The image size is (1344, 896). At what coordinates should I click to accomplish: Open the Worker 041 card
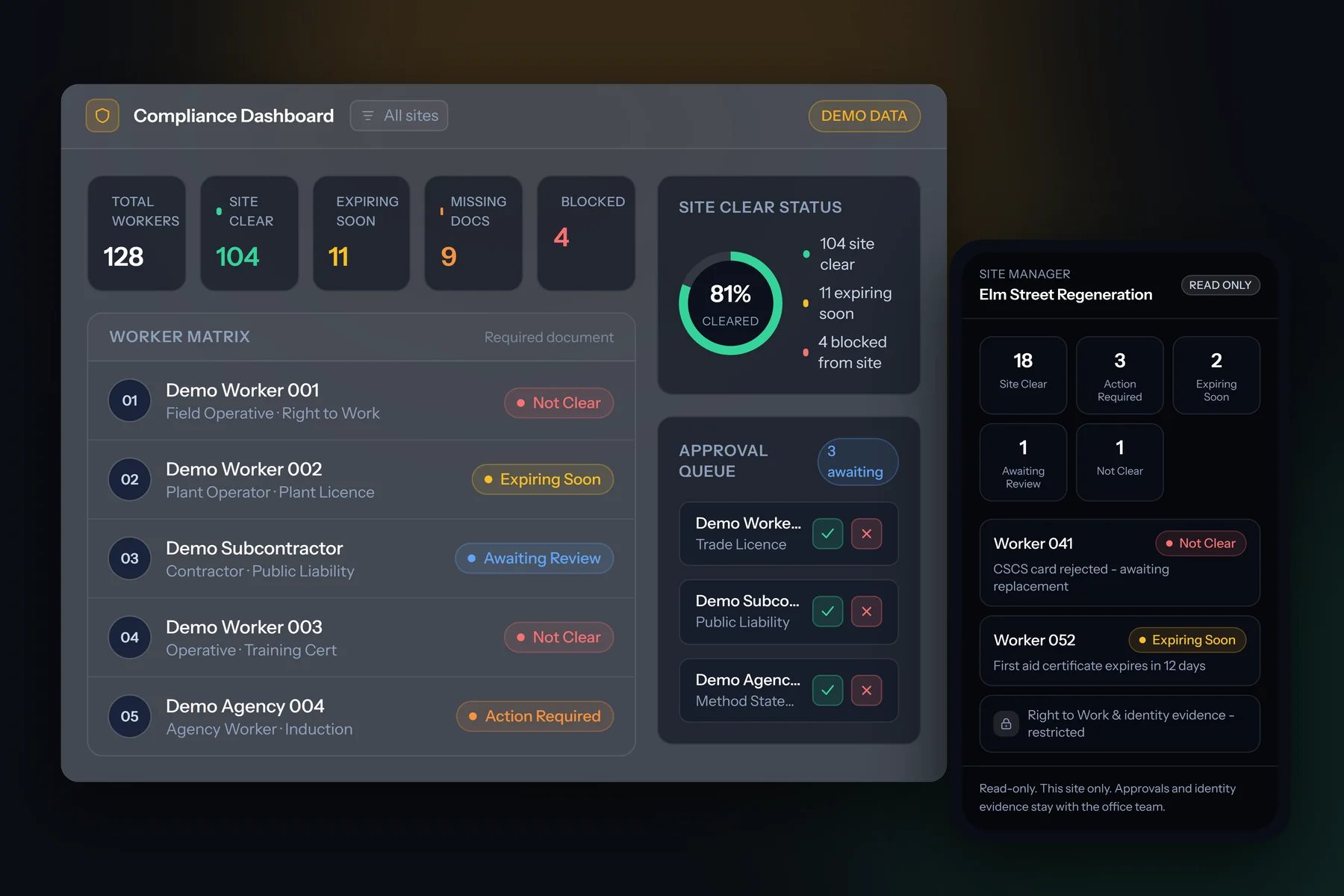(x=1120, y=563)
